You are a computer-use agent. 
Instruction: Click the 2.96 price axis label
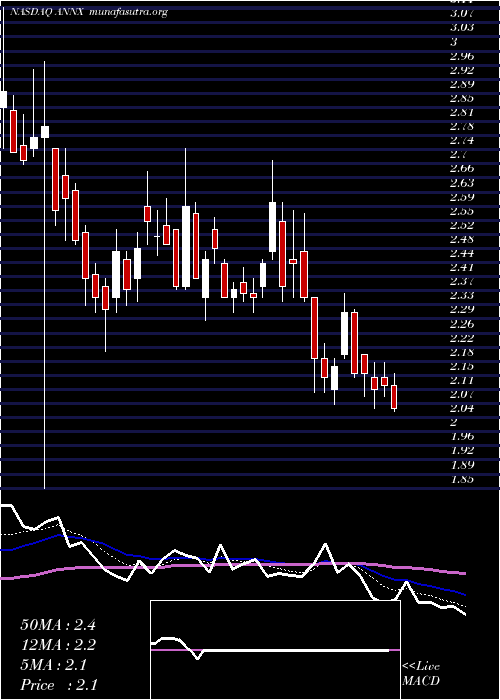(463, 56)
